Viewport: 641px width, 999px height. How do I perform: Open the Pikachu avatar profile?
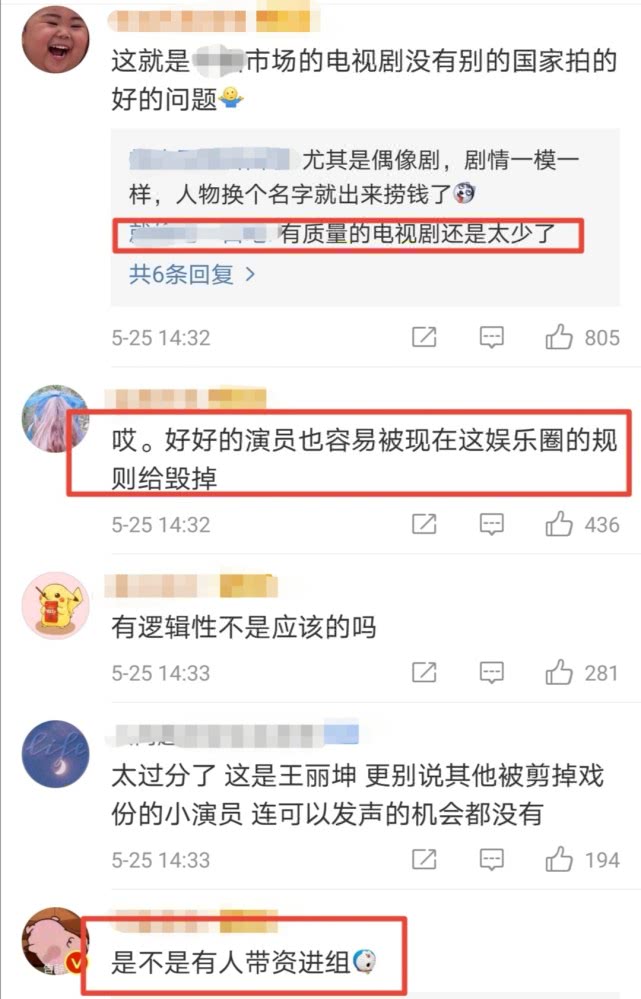click(x=55, y=605)
